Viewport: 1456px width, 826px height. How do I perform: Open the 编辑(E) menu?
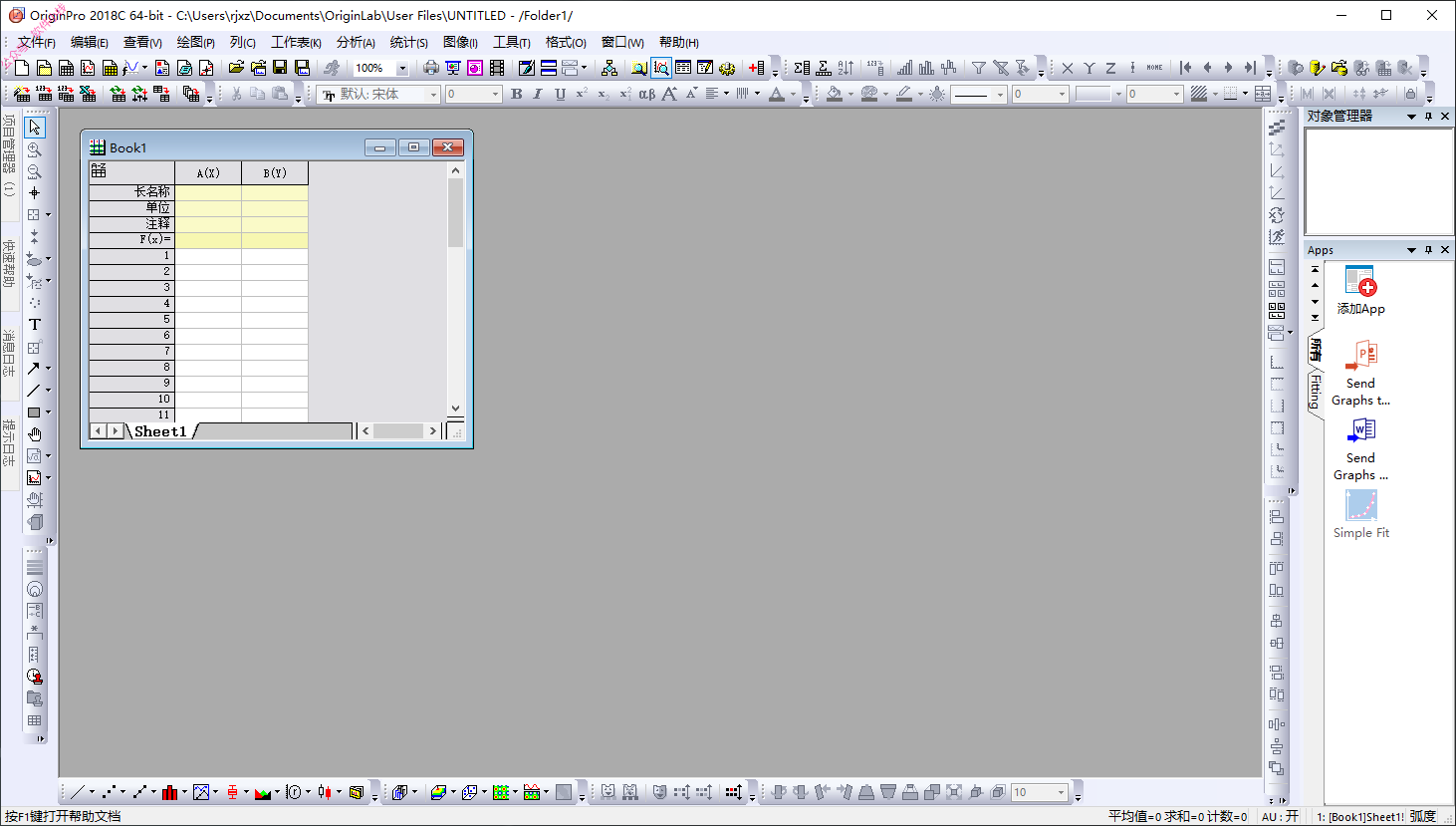tap(90, 42)
